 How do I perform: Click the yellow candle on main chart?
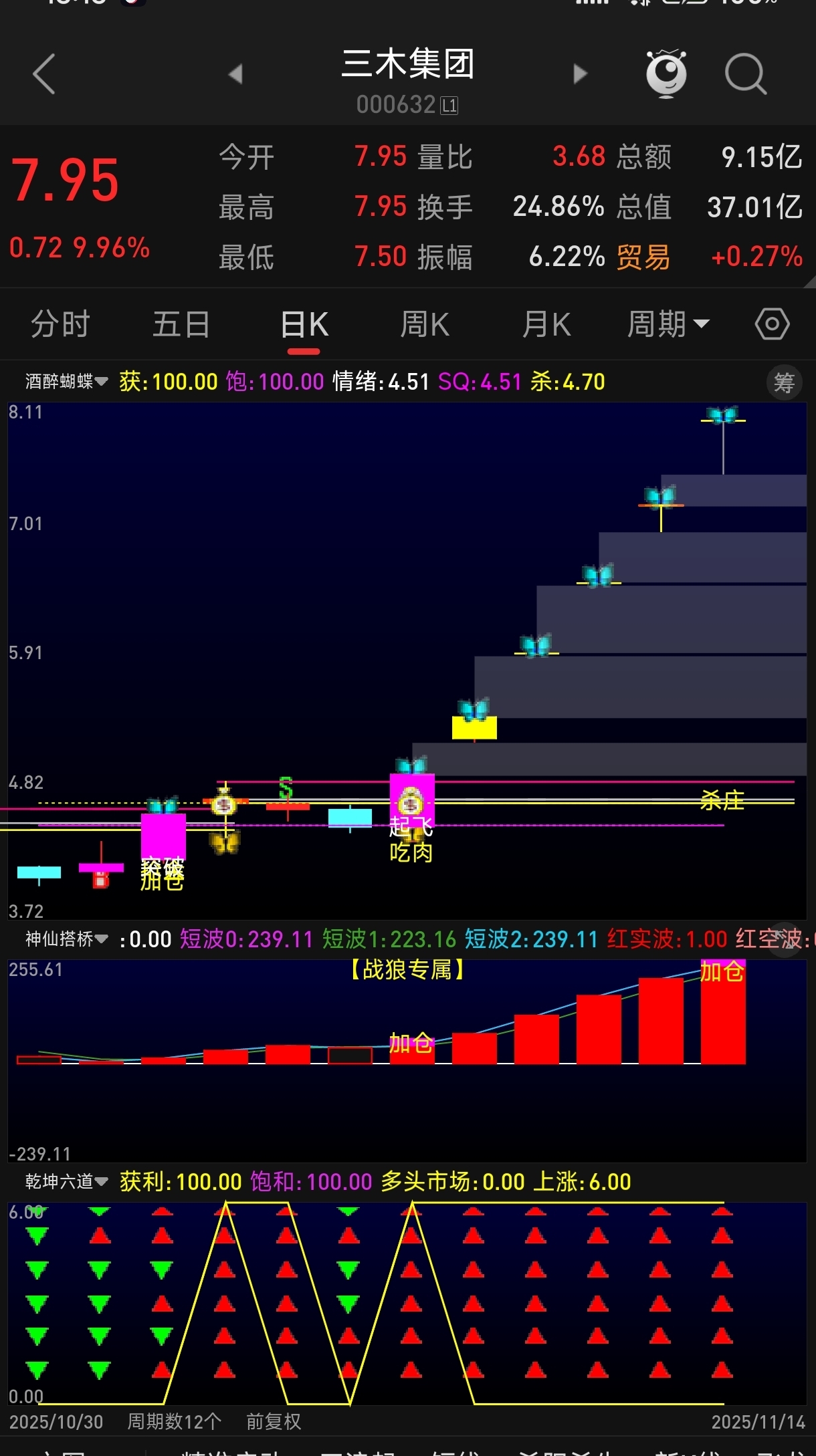point(474,727)
